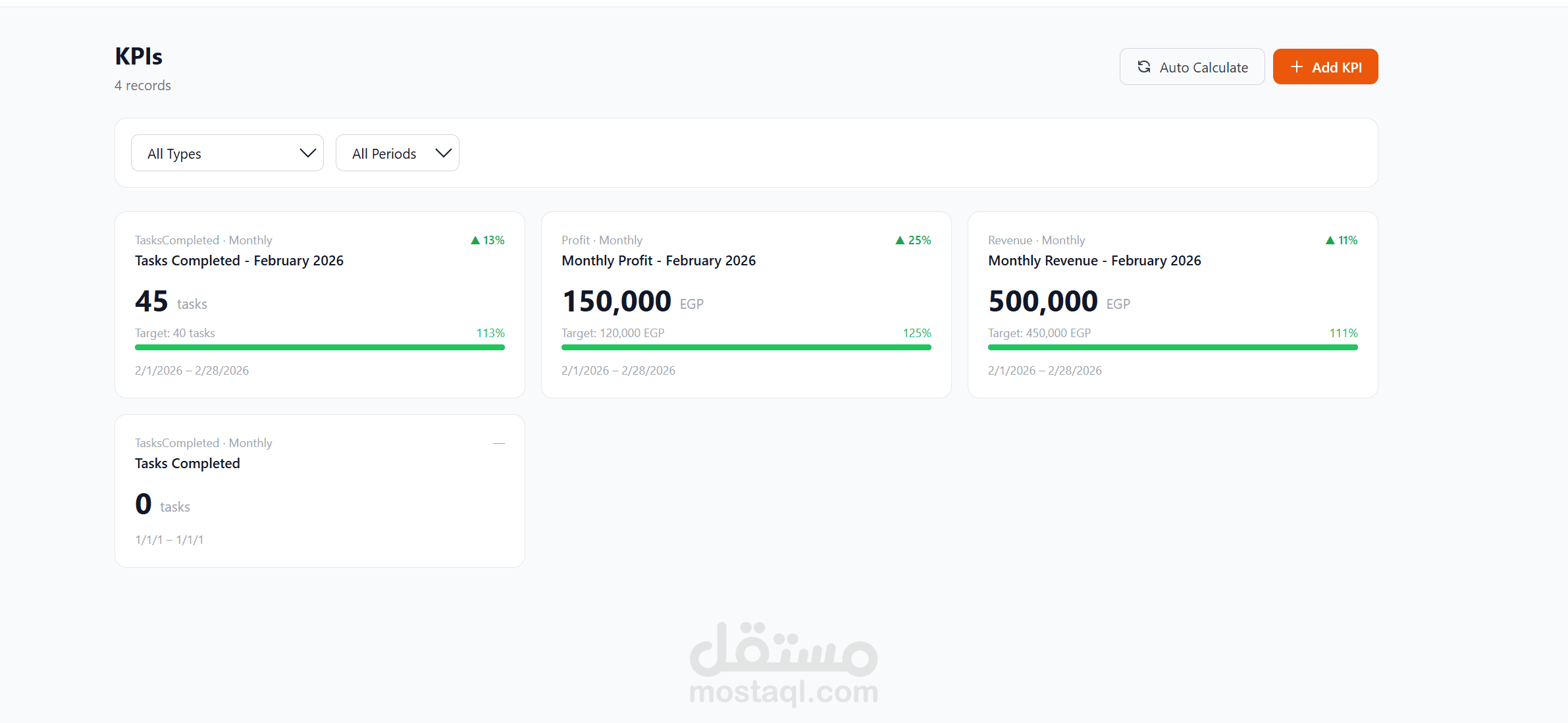Click the Monthly Profit progress bar

click(x=746, y=347)
